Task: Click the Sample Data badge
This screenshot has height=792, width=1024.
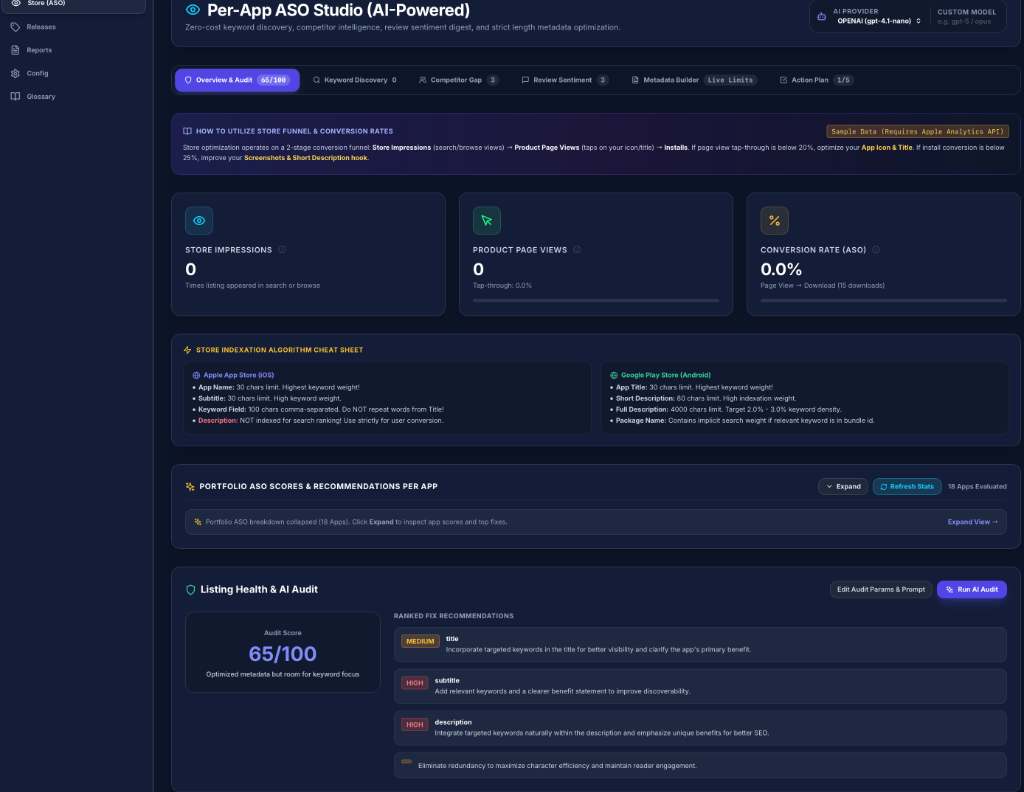Action: coord(917,131)
